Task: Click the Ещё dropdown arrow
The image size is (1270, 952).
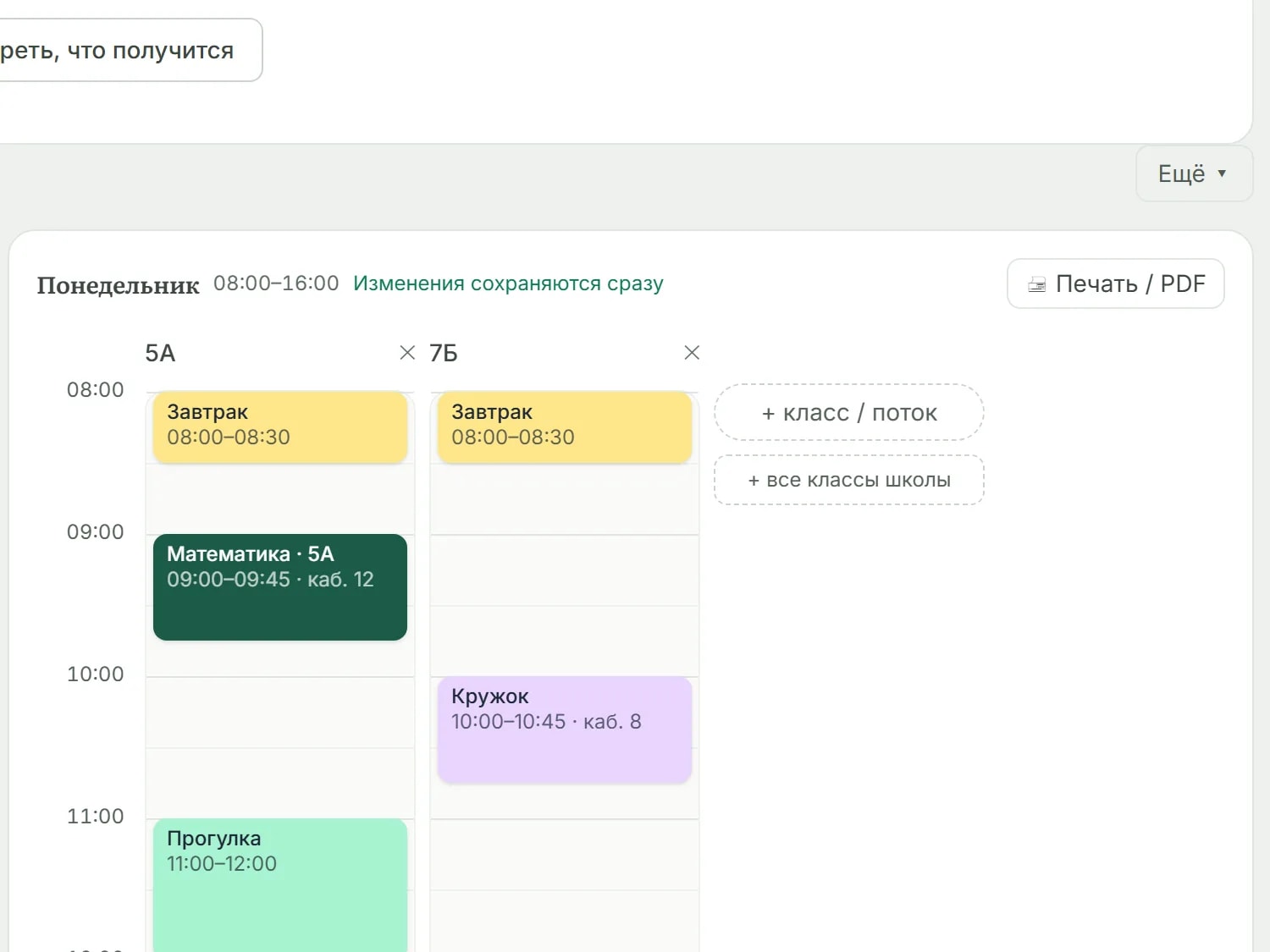Action: click(x=1222, y=173)
